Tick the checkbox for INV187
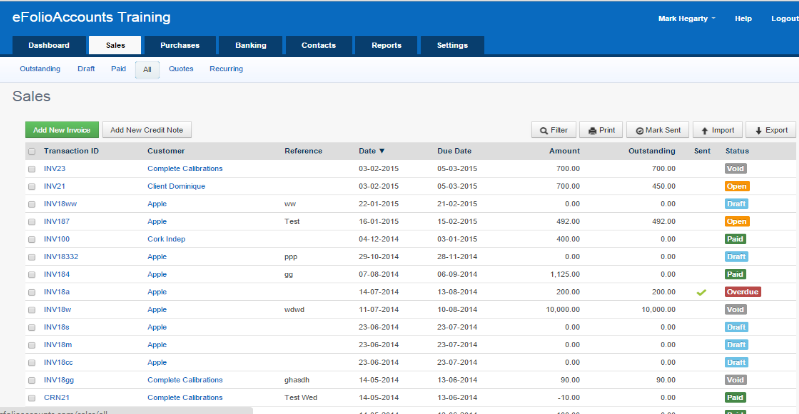 [x=32, y=222]
